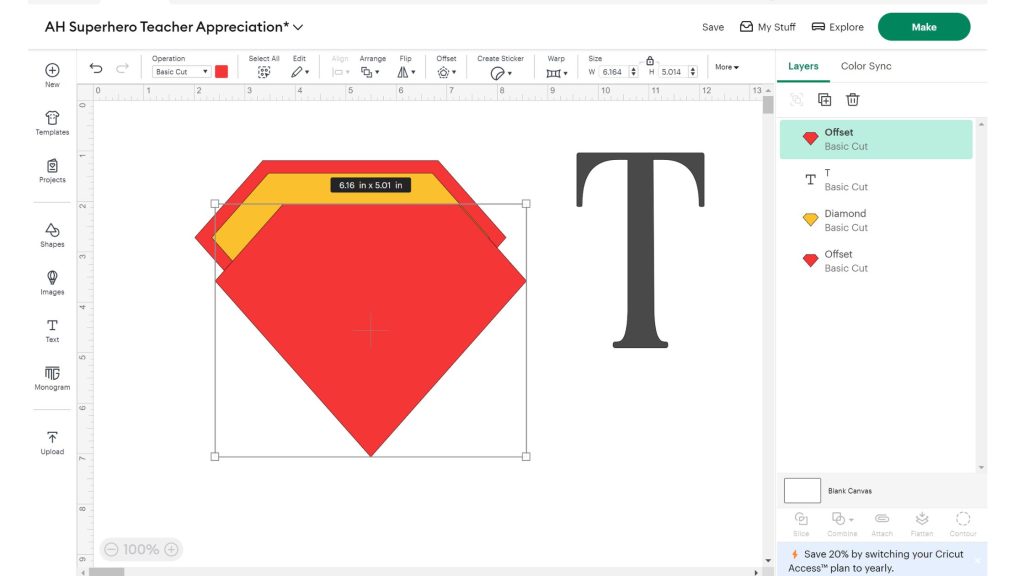Open the Projects panel
The height and width of the screenshot is (576, 1024).
pos(52,170)
